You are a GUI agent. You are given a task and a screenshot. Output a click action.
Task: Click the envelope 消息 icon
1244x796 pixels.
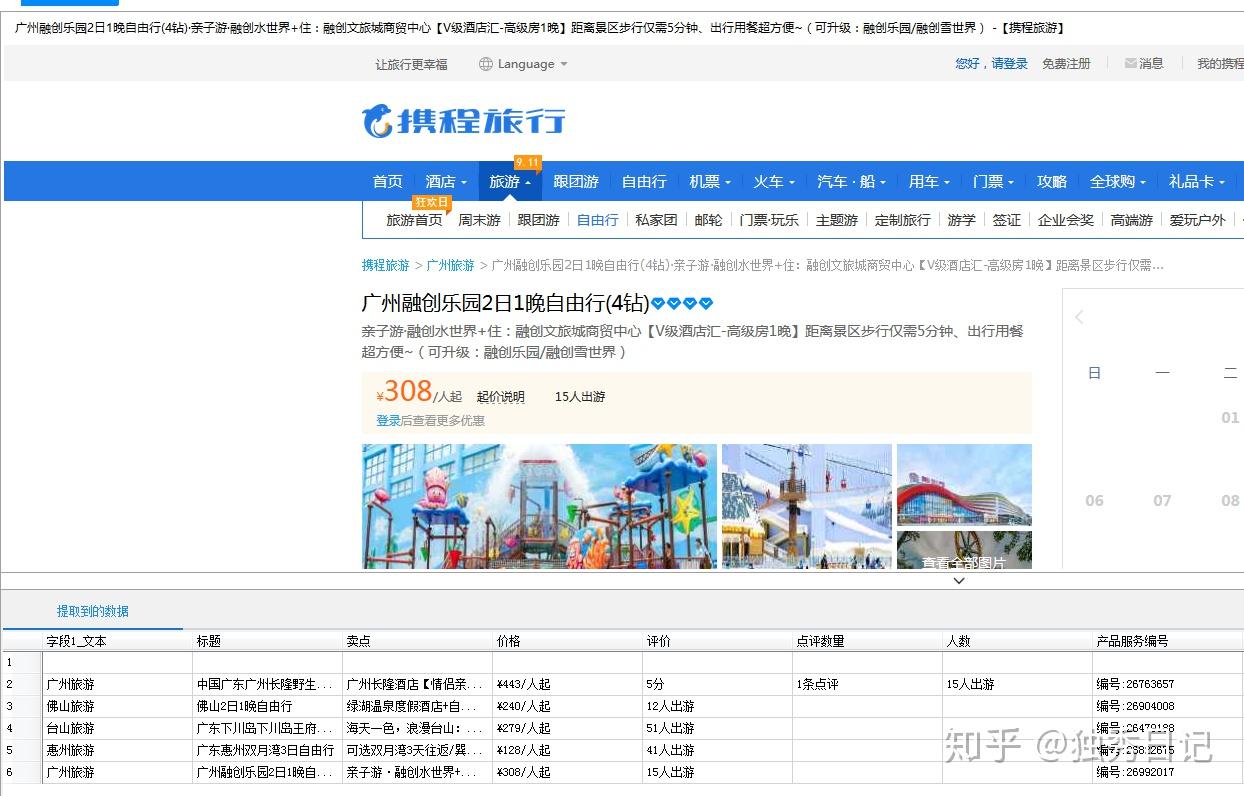[x=1130, y=63]
